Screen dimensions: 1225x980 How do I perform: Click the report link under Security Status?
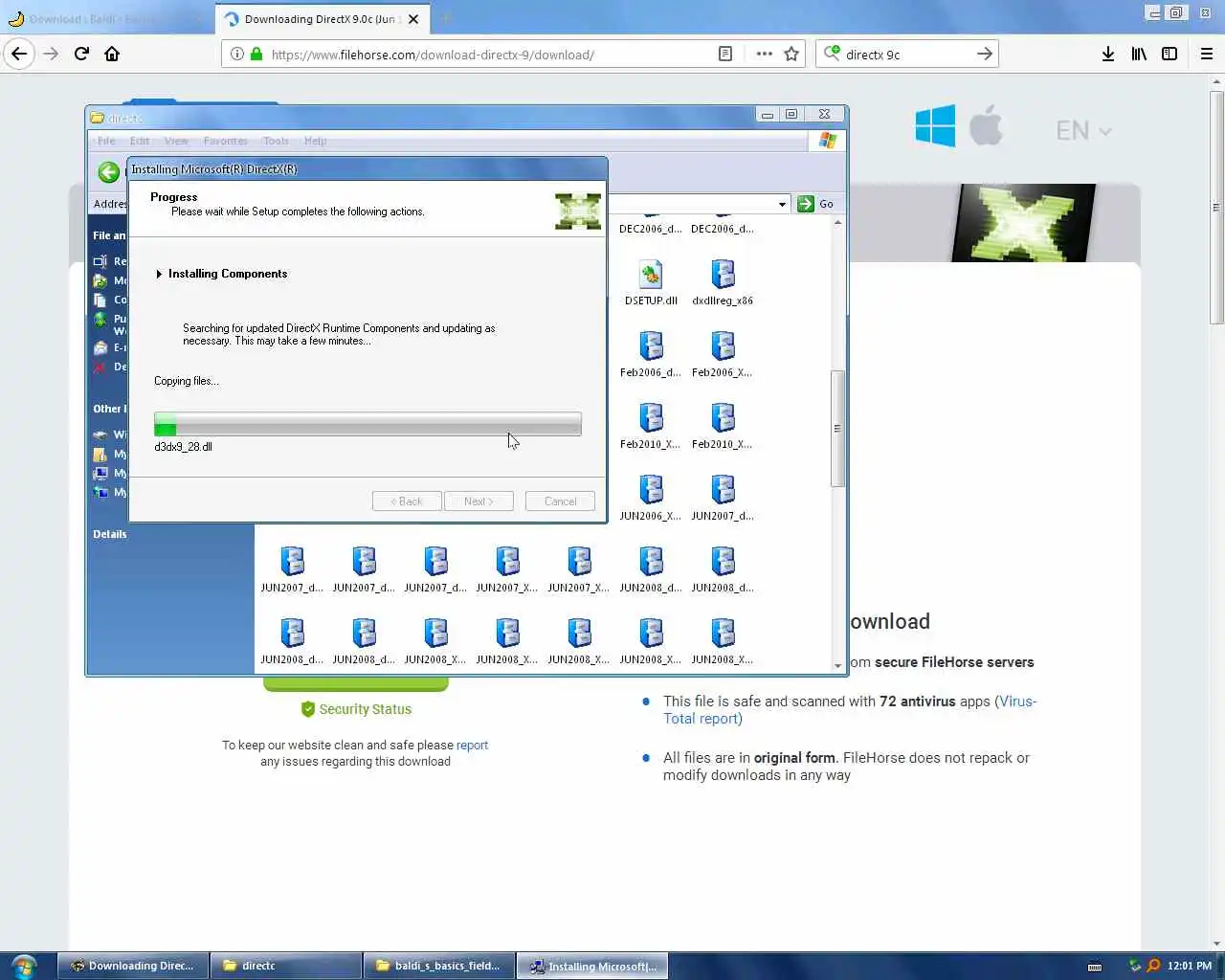(472, 745)
